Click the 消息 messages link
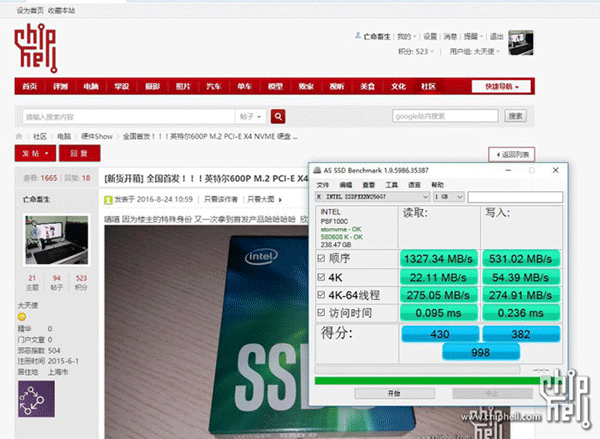Screen dimensions: 600x439 (450, 36)
